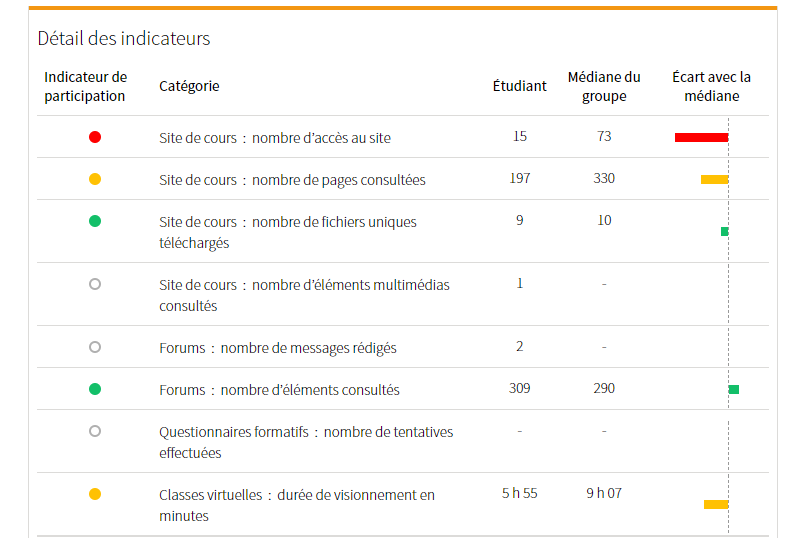
Task: Click the red bar for site access gap
Action: pos(701,137)
